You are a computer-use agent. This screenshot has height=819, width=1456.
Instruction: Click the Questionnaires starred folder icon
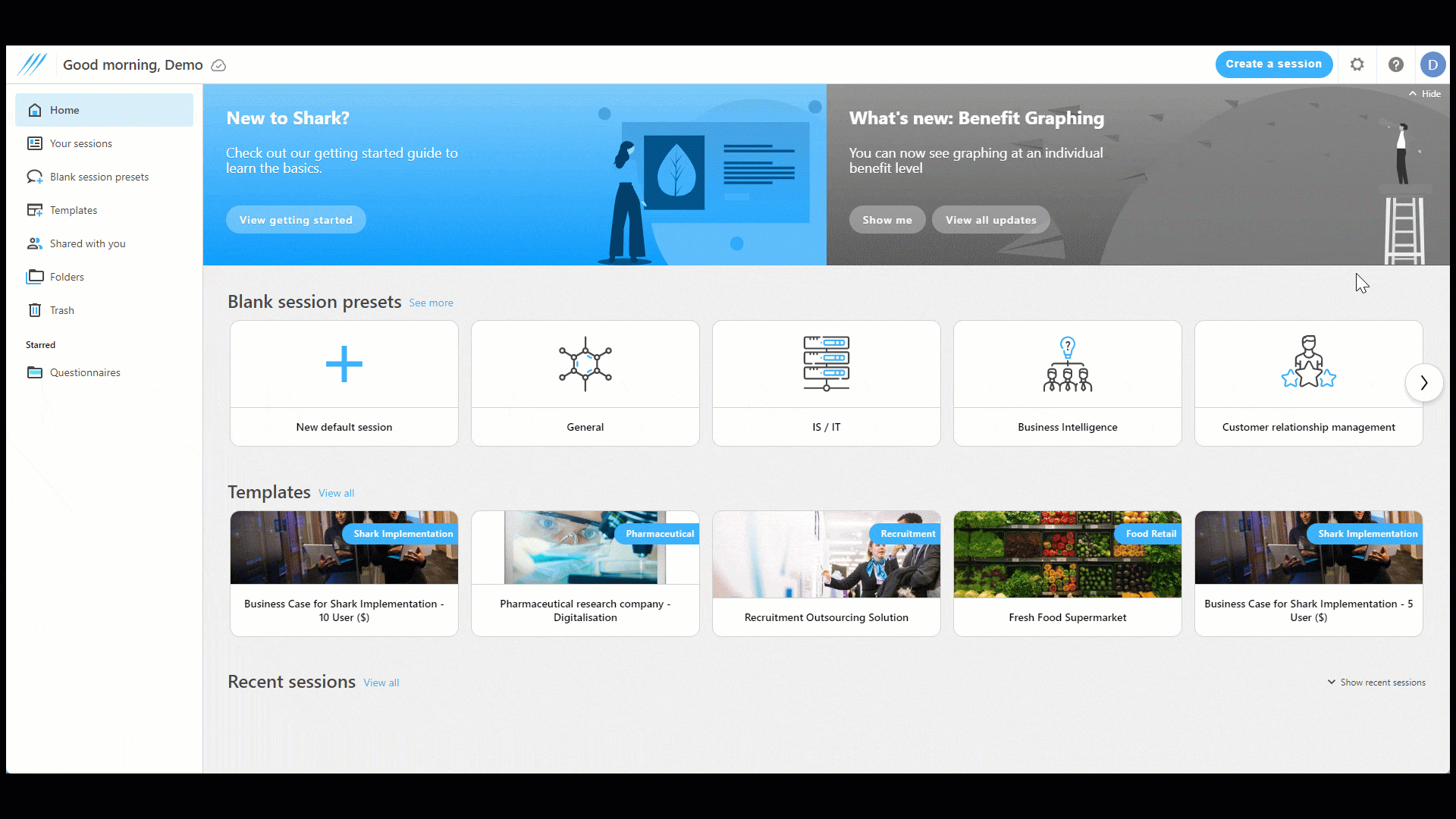pyautogui.click(x=35, y=372)
